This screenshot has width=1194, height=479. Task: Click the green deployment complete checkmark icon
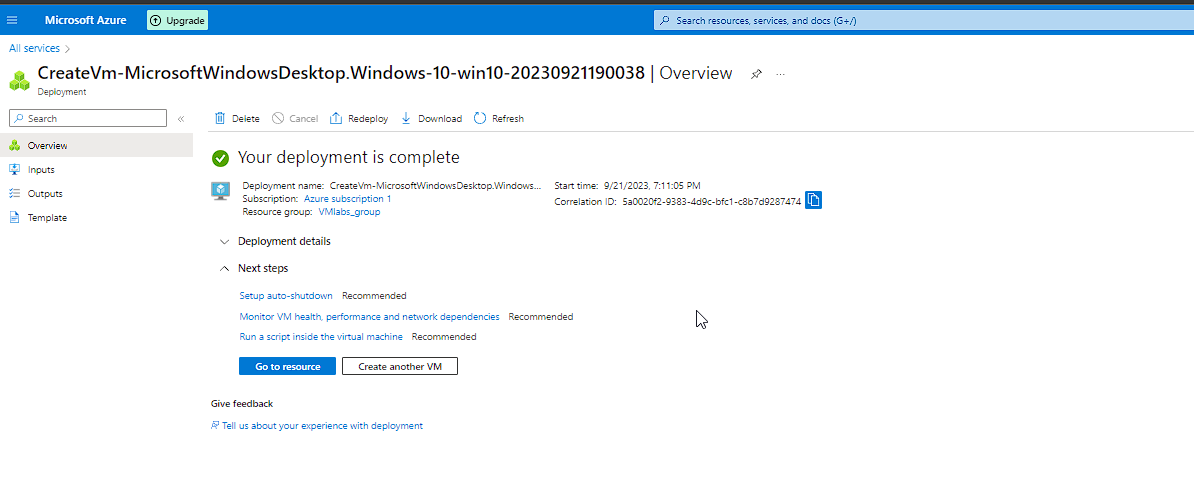click(221, 158)
